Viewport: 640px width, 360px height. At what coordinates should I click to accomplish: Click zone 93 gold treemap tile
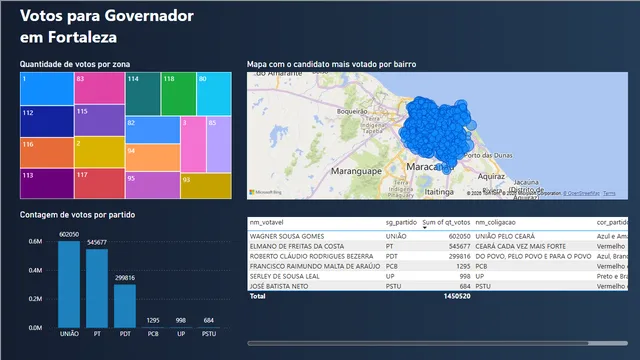pyautogui.click(x=206, y=186)
